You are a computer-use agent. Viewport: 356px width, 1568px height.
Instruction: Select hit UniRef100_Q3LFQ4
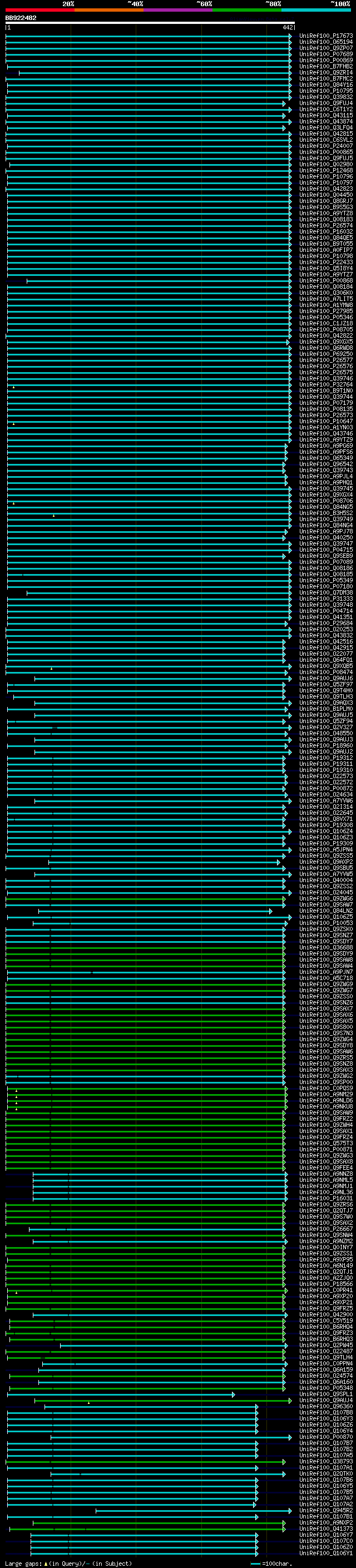[326, 128]
